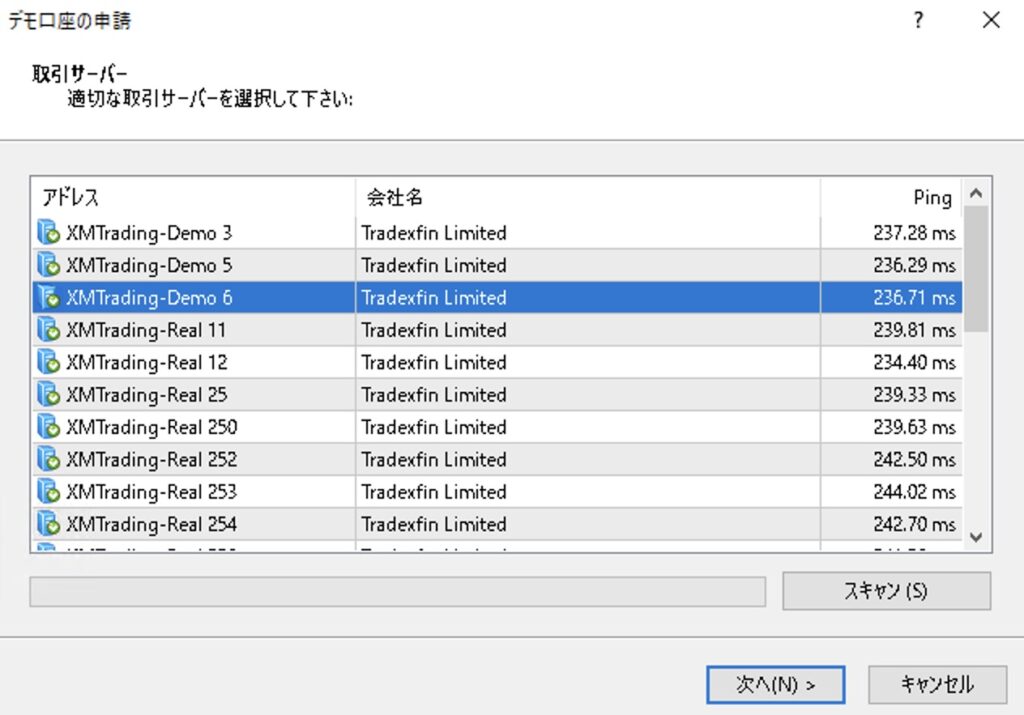Select the XMTrading-Real 252 server name
Screen dimensions: 1024x715
152,460
